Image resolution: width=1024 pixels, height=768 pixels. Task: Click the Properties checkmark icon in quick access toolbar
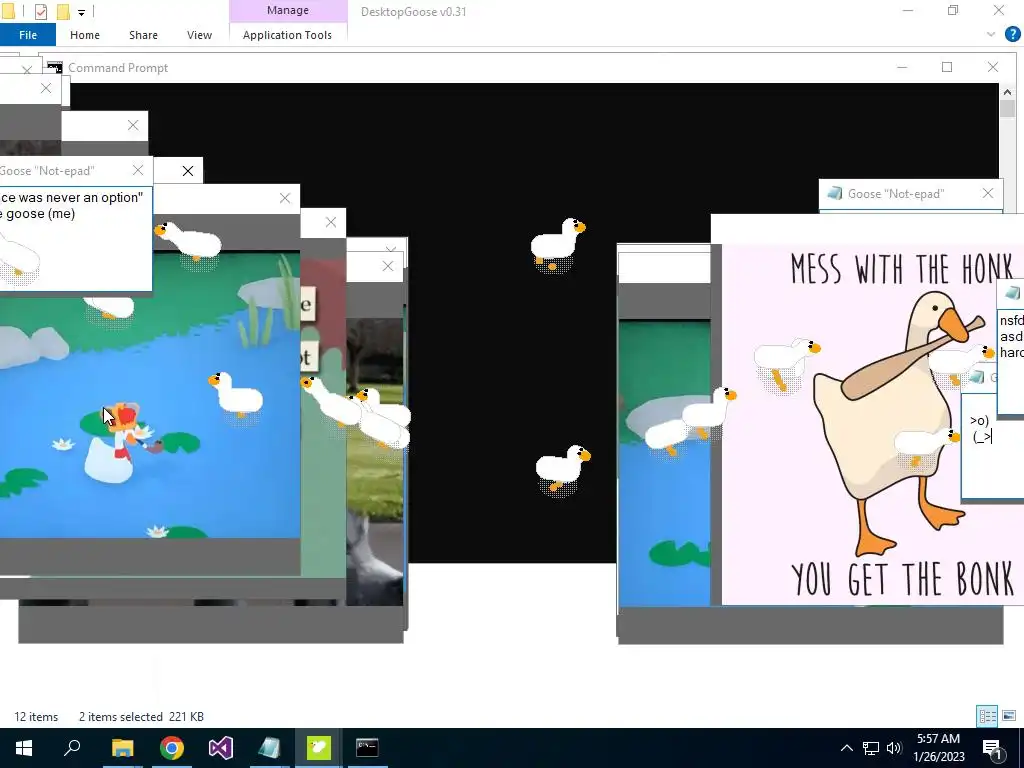40,11
